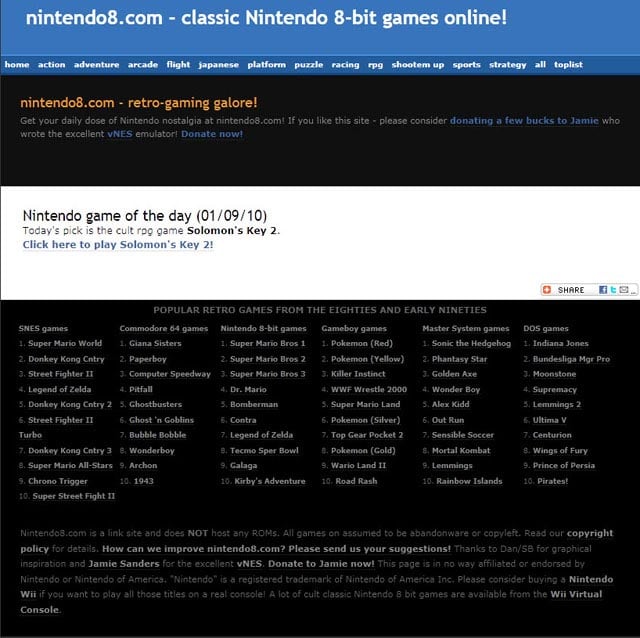
Task: Share the page via email envelope icon
Action: [x=624, y=290]
